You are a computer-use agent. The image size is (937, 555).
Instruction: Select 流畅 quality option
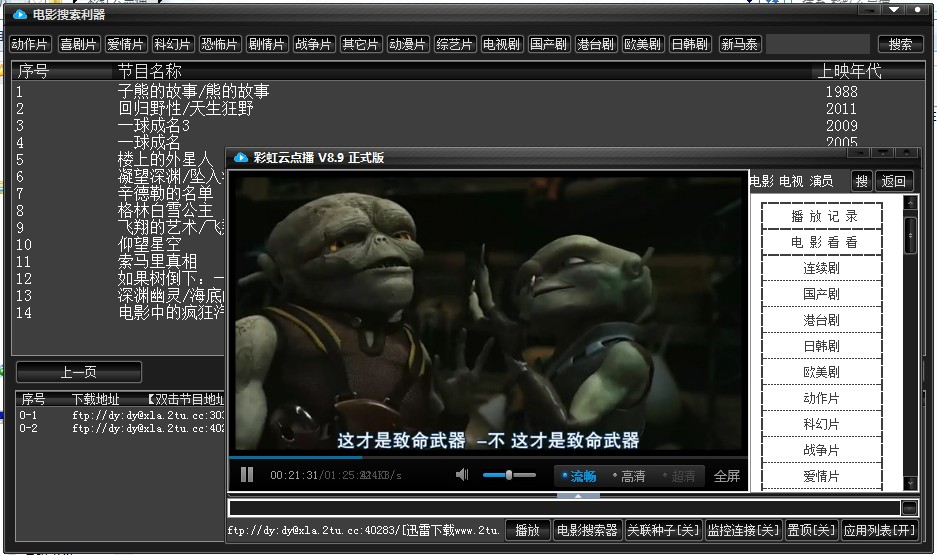579,476
